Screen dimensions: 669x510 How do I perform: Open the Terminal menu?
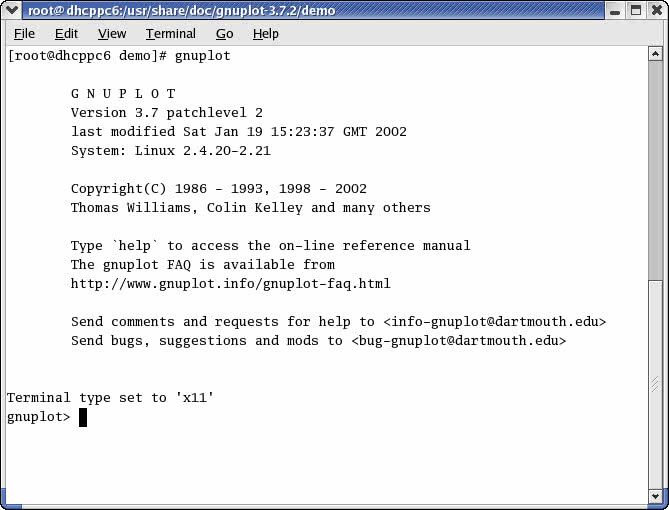tap(171, 34)
